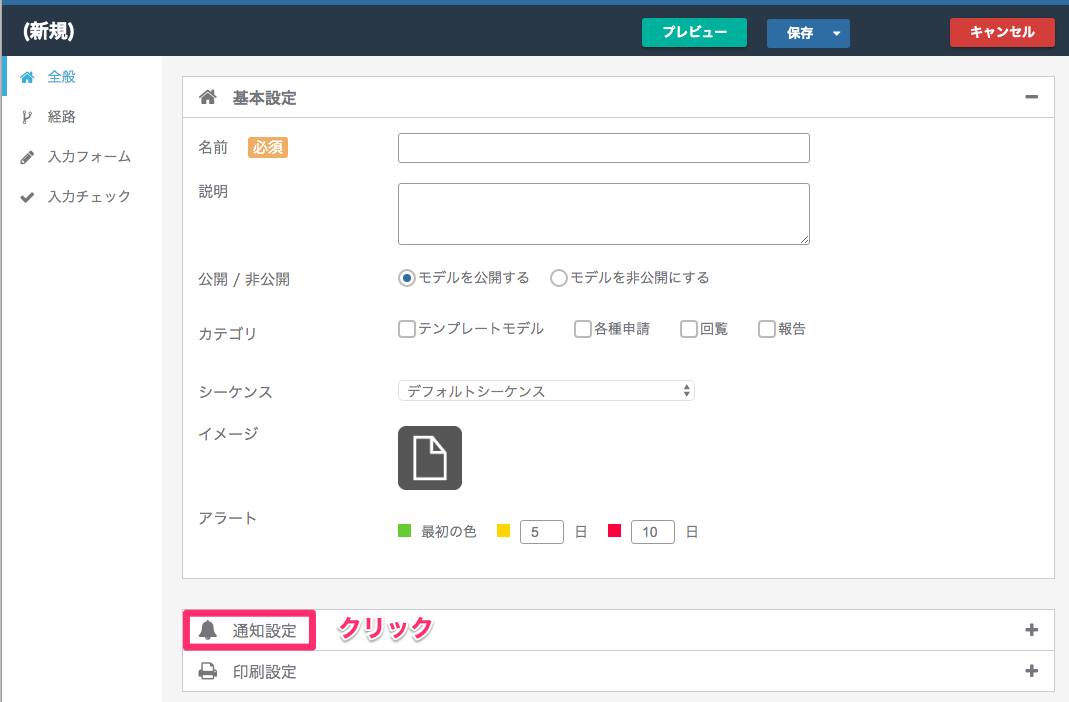The height and width of the screenshot is (702, 1069).
Task: Click the home icon beside 全般
Action: [27, 77]
